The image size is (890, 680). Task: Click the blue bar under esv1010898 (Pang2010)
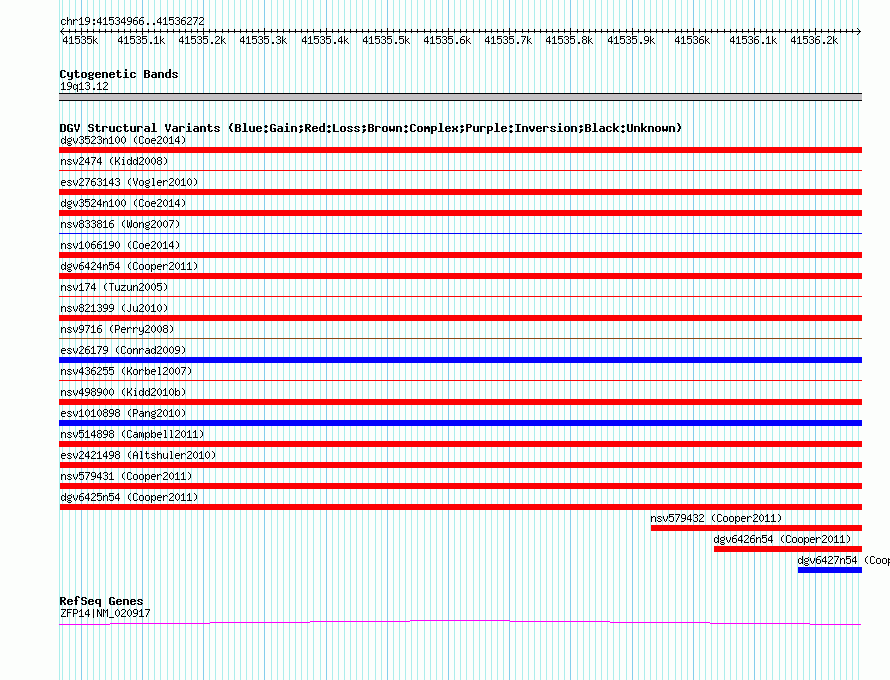point(460,423)
